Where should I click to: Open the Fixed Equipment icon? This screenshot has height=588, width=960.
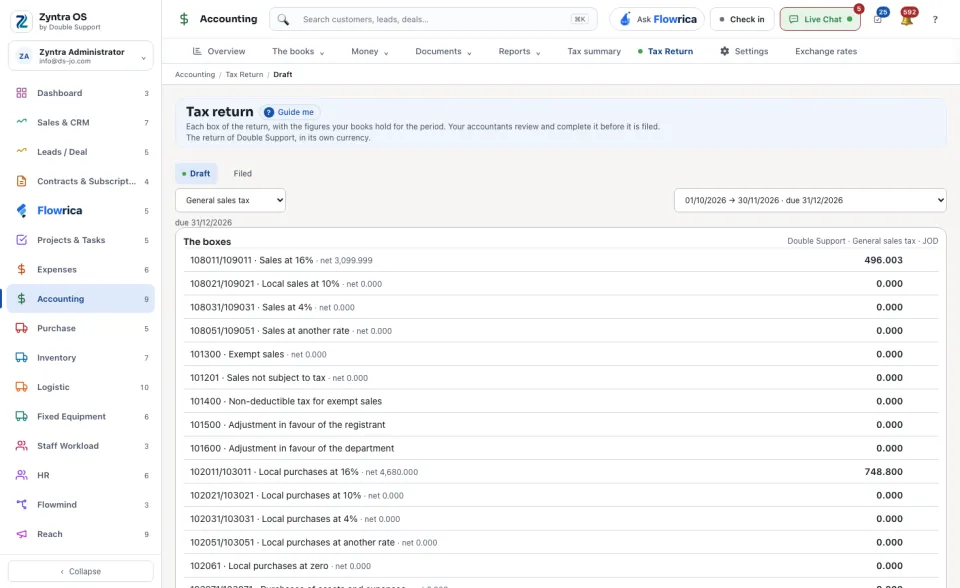[21, 416]
